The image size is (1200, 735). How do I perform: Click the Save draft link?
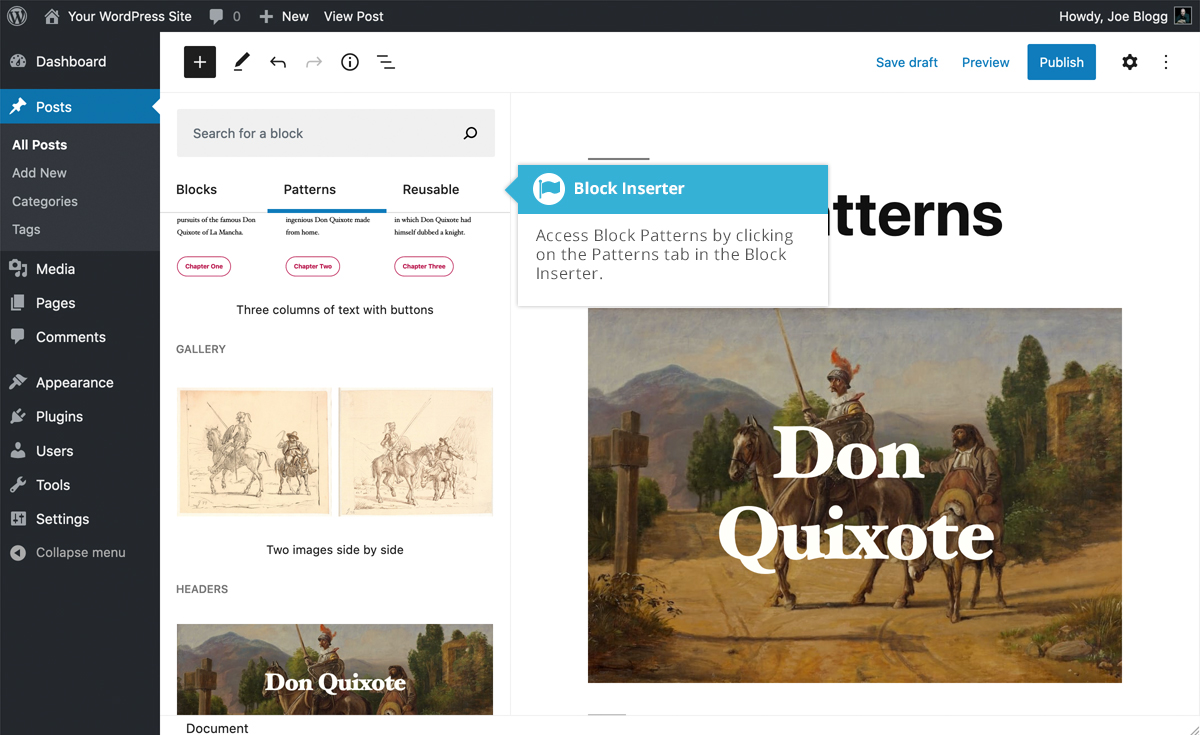(x=906, y=62)
